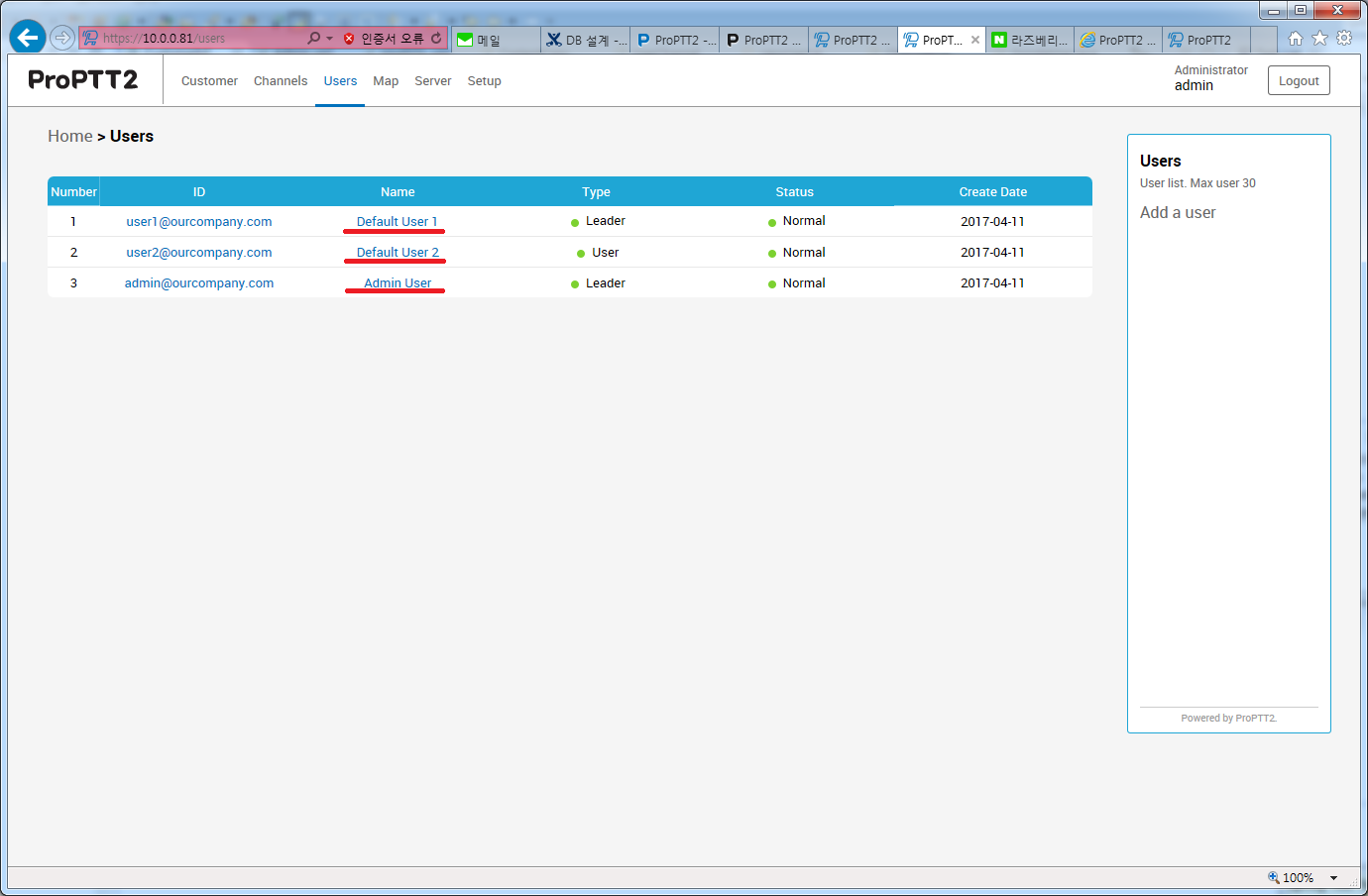
Task: Click the refresh icon in address bar
Action: pyautogui.click(x=436, y=39)
